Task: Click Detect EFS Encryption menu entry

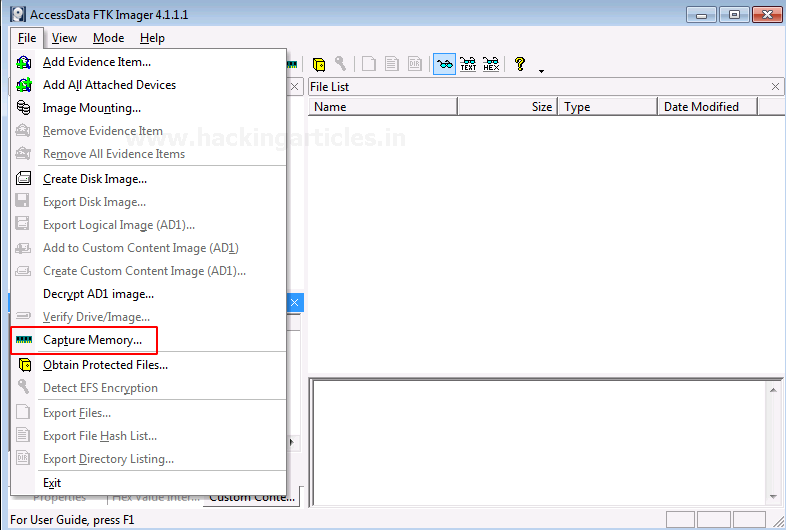Action: (x=149, y=388)
